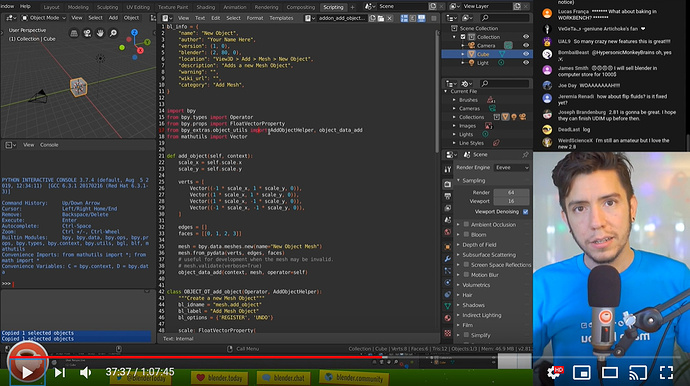Open YouTube player settings gear
The width and height of the screenshot is (690, 386).
554,372
